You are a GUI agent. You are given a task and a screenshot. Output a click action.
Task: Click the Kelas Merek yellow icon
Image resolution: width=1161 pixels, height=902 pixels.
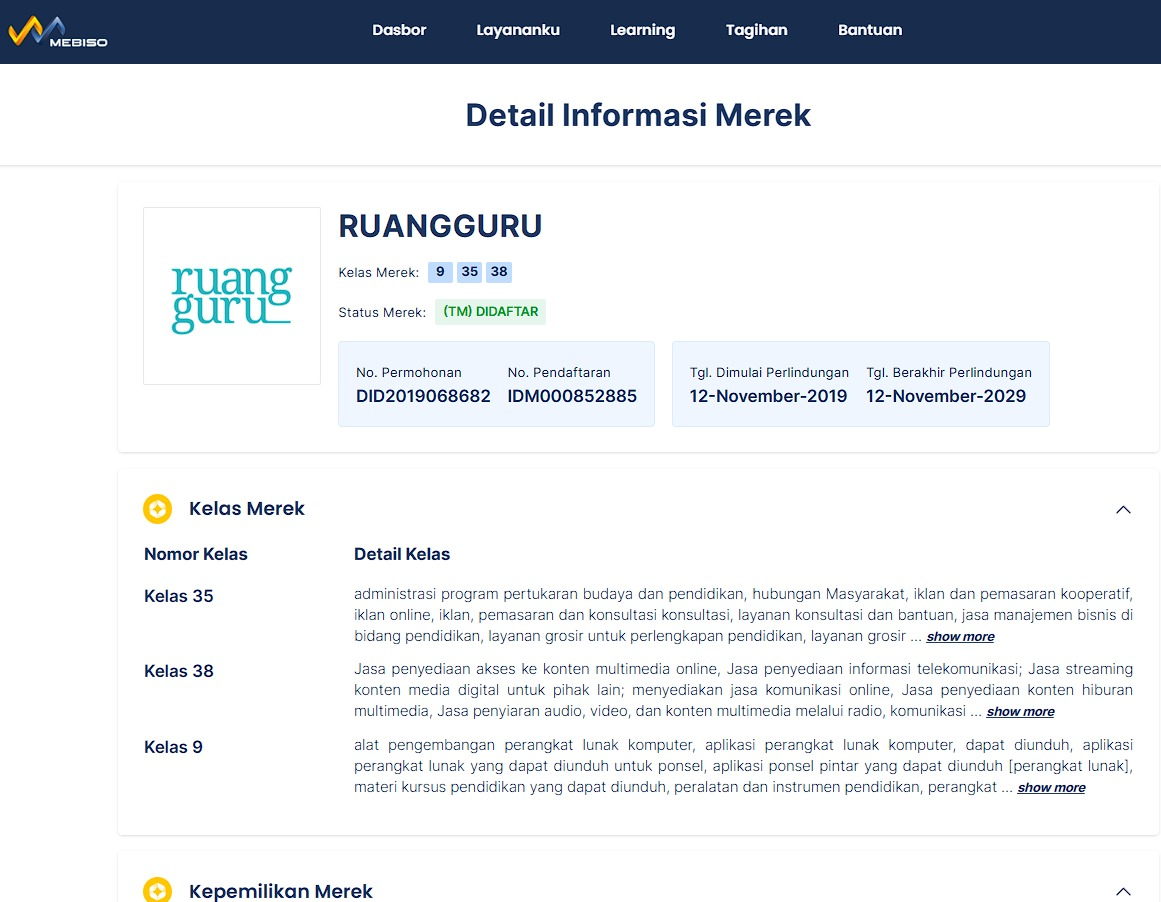coord(158,509)
